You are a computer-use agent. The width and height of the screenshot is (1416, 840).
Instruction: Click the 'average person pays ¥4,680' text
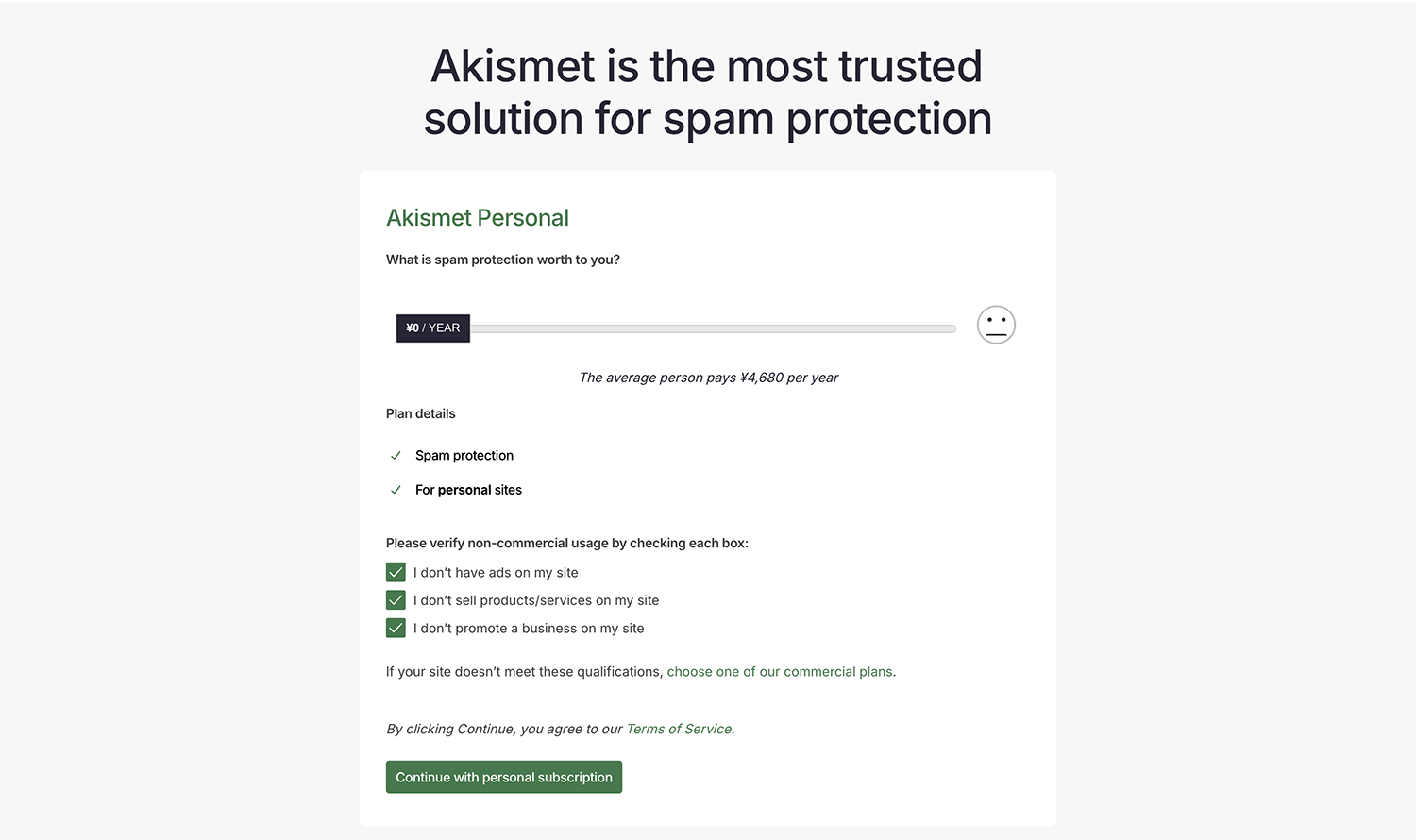[708, 378]
